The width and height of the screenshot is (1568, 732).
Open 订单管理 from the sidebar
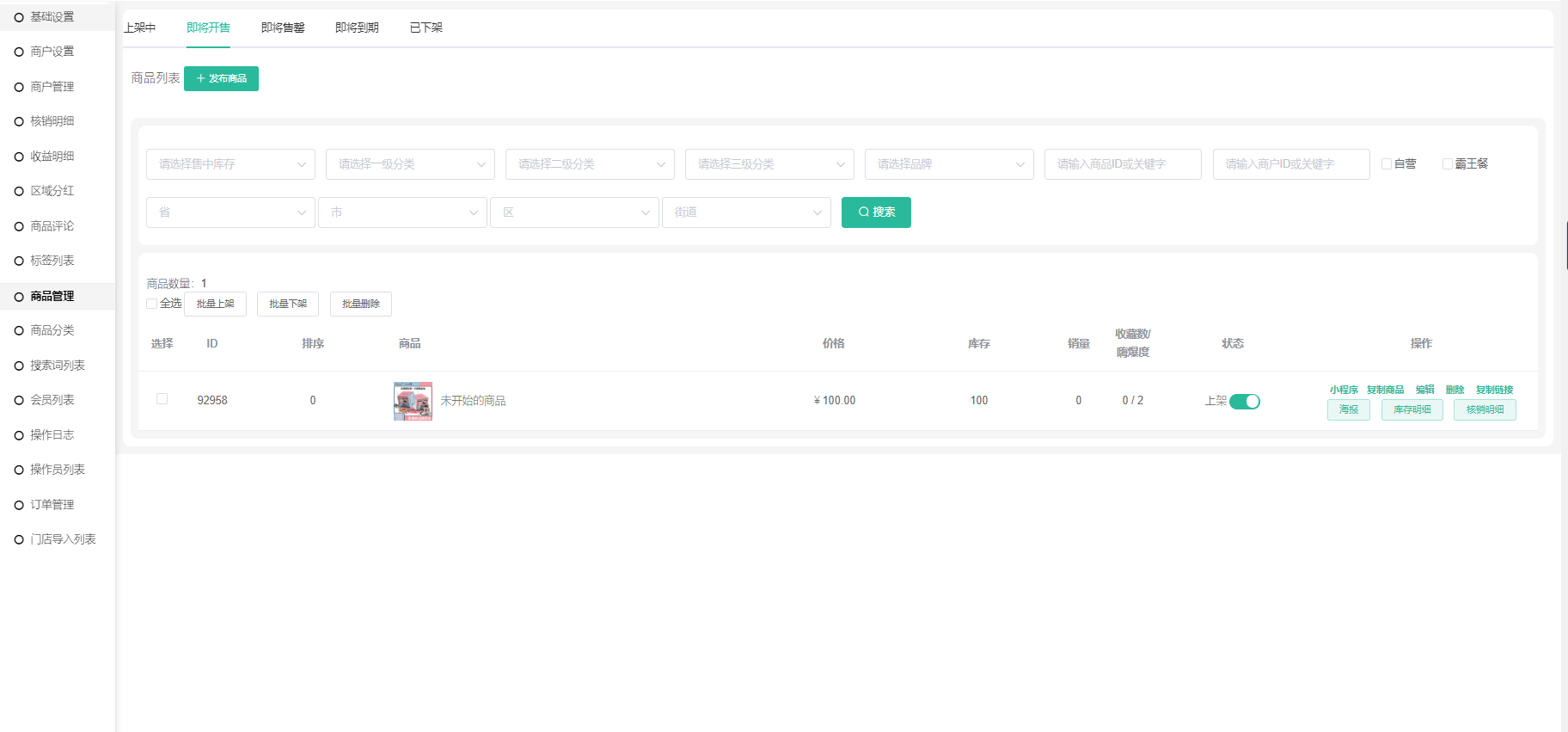point(52,505)
